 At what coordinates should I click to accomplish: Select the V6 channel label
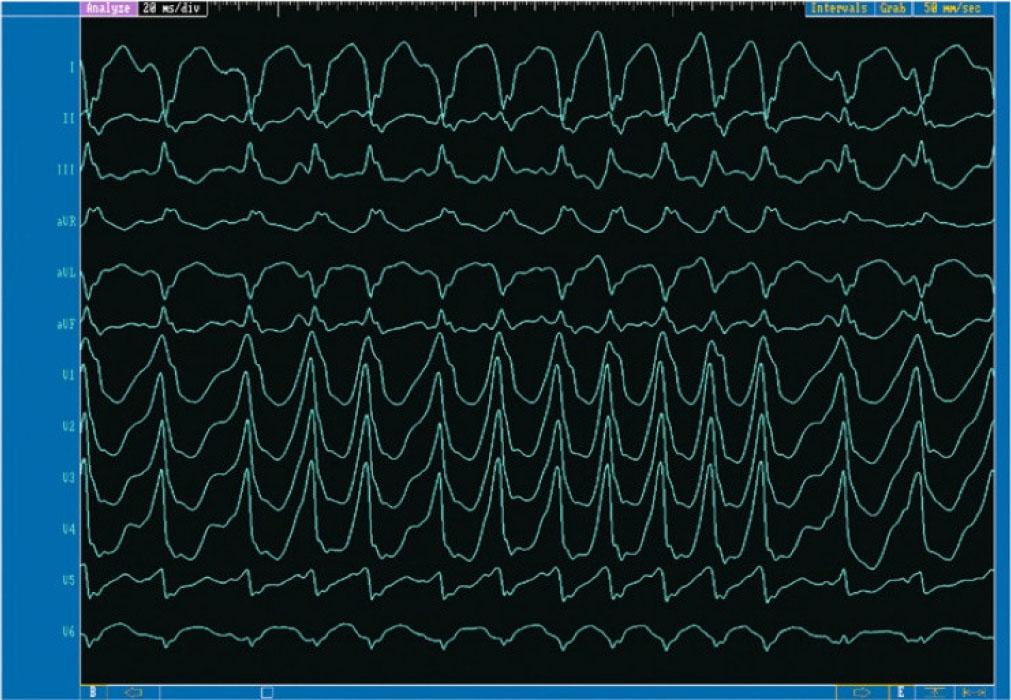(68, 630)
